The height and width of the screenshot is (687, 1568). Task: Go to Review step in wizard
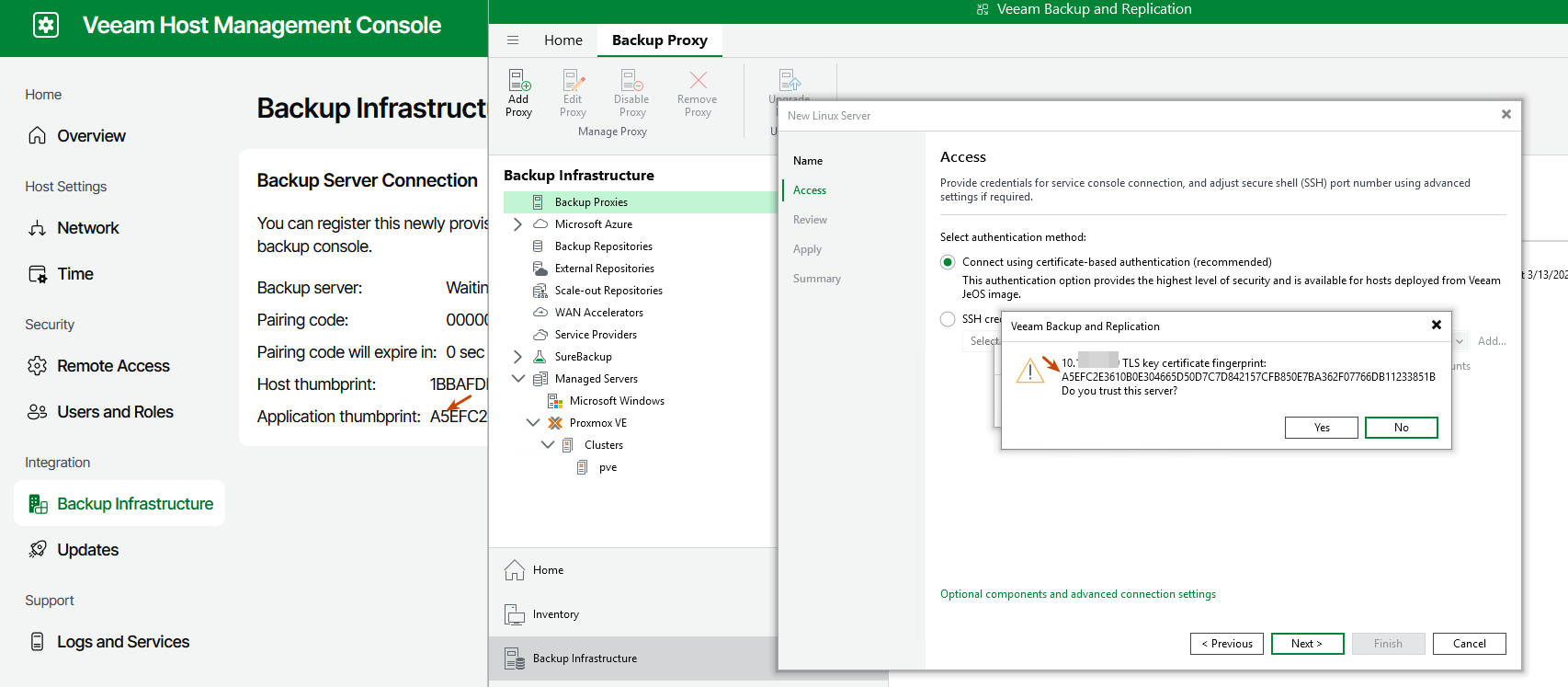tap(810, 220)
